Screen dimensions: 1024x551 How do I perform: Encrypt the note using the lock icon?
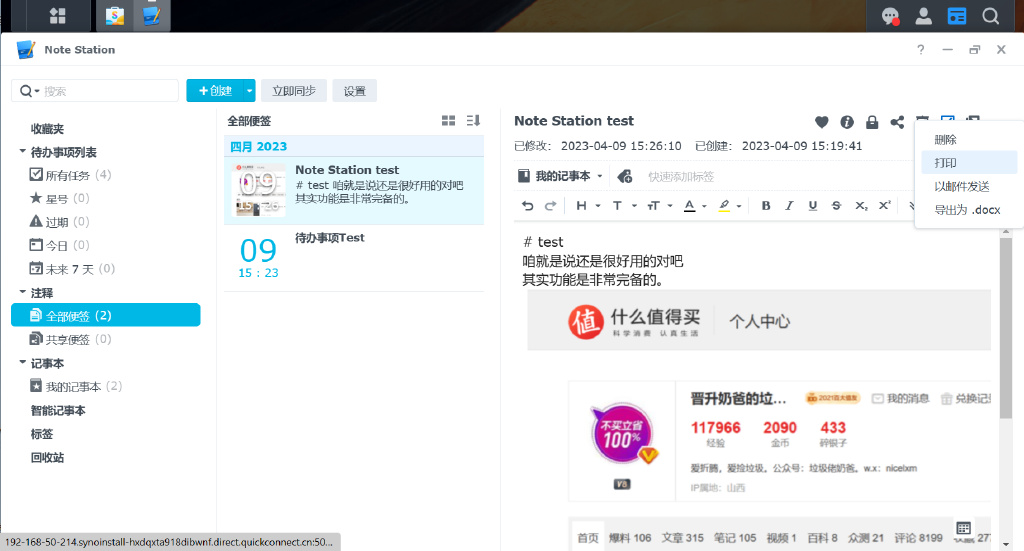click(x=872, y=121)
